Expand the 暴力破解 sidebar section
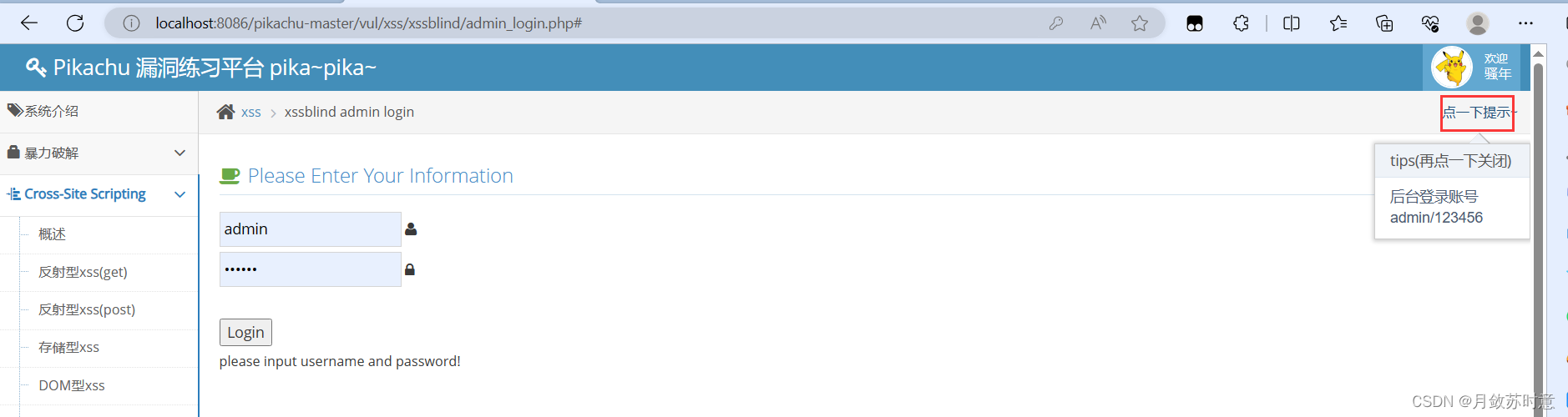Viewport: 1568px width, 417px height. pos(99,153)
